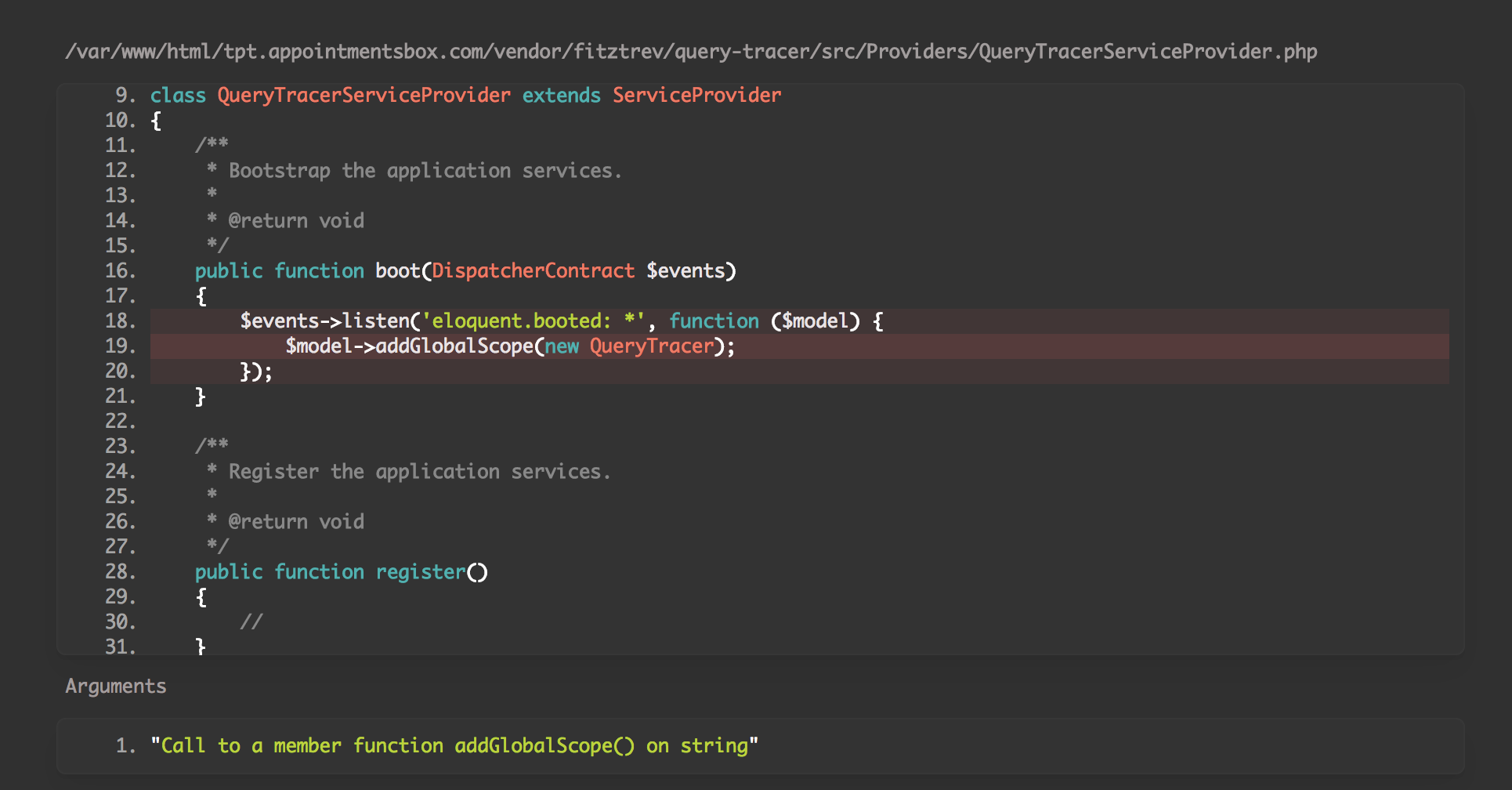Click the '/**' comment opener on line 11
The width and height of the screenshot is (1512, 790).
pos(212,145)
